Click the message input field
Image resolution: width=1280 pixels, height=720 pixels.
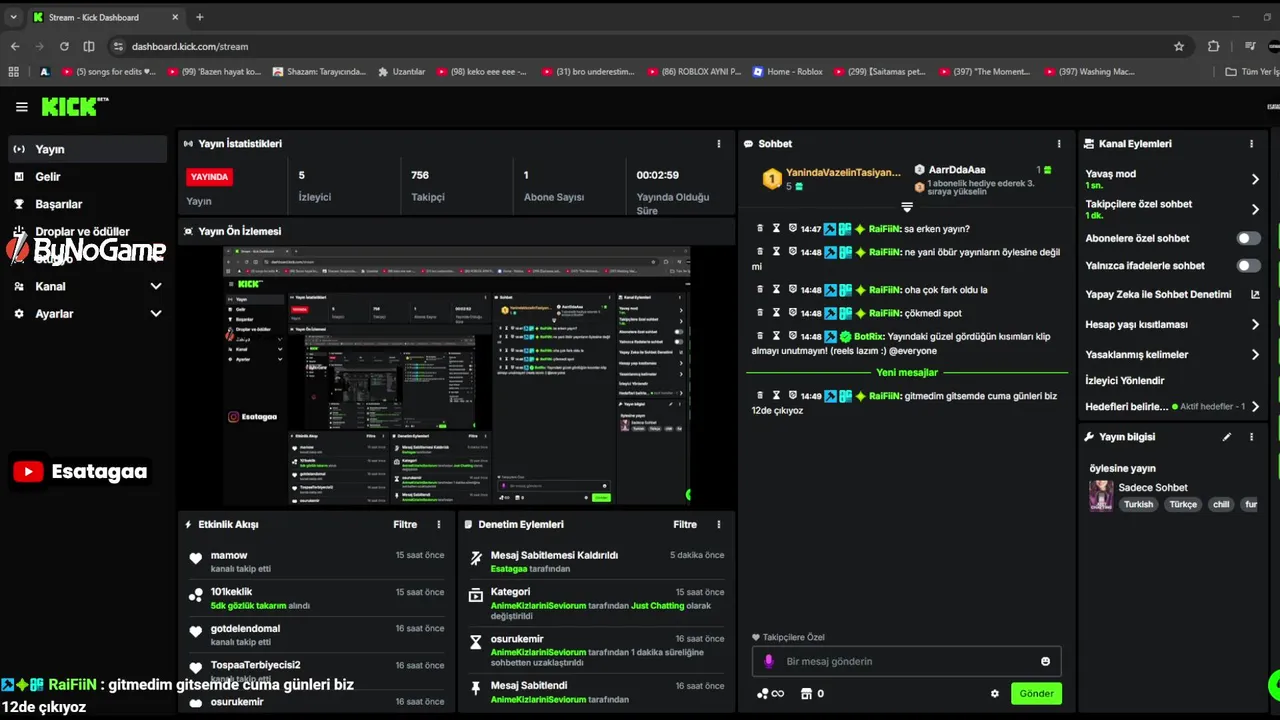pos(906,661)
